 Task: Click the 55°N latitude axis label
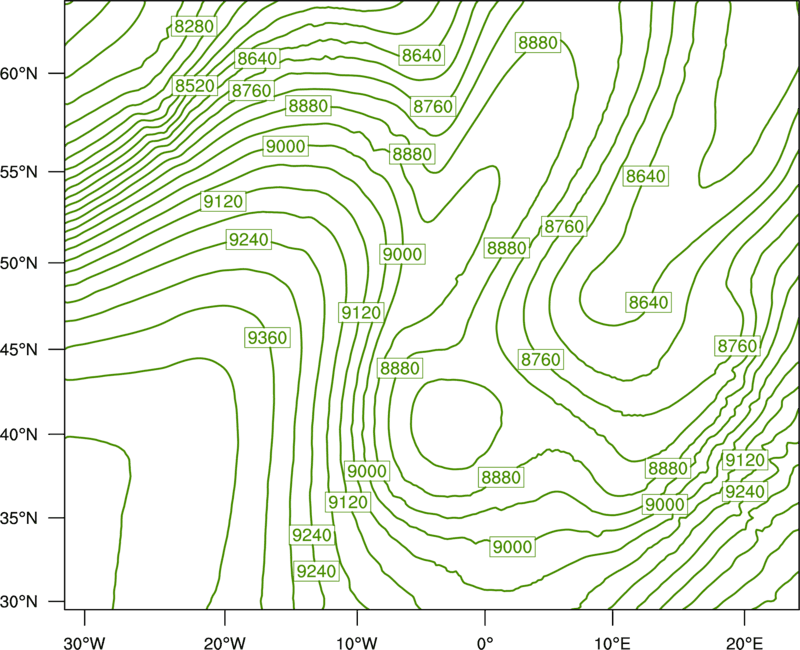tap(19, 172)
